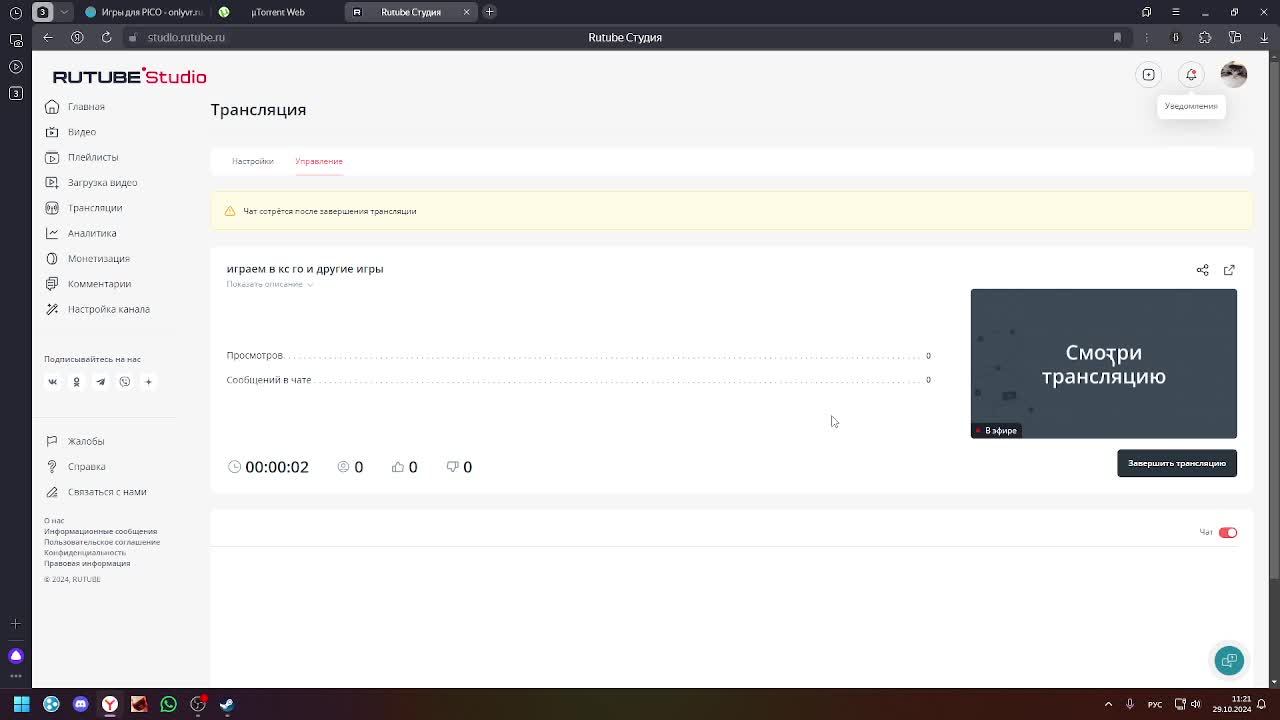Open the Windows Start button
This screenshot has width=1280, height=720.
(x=21, y=704)
